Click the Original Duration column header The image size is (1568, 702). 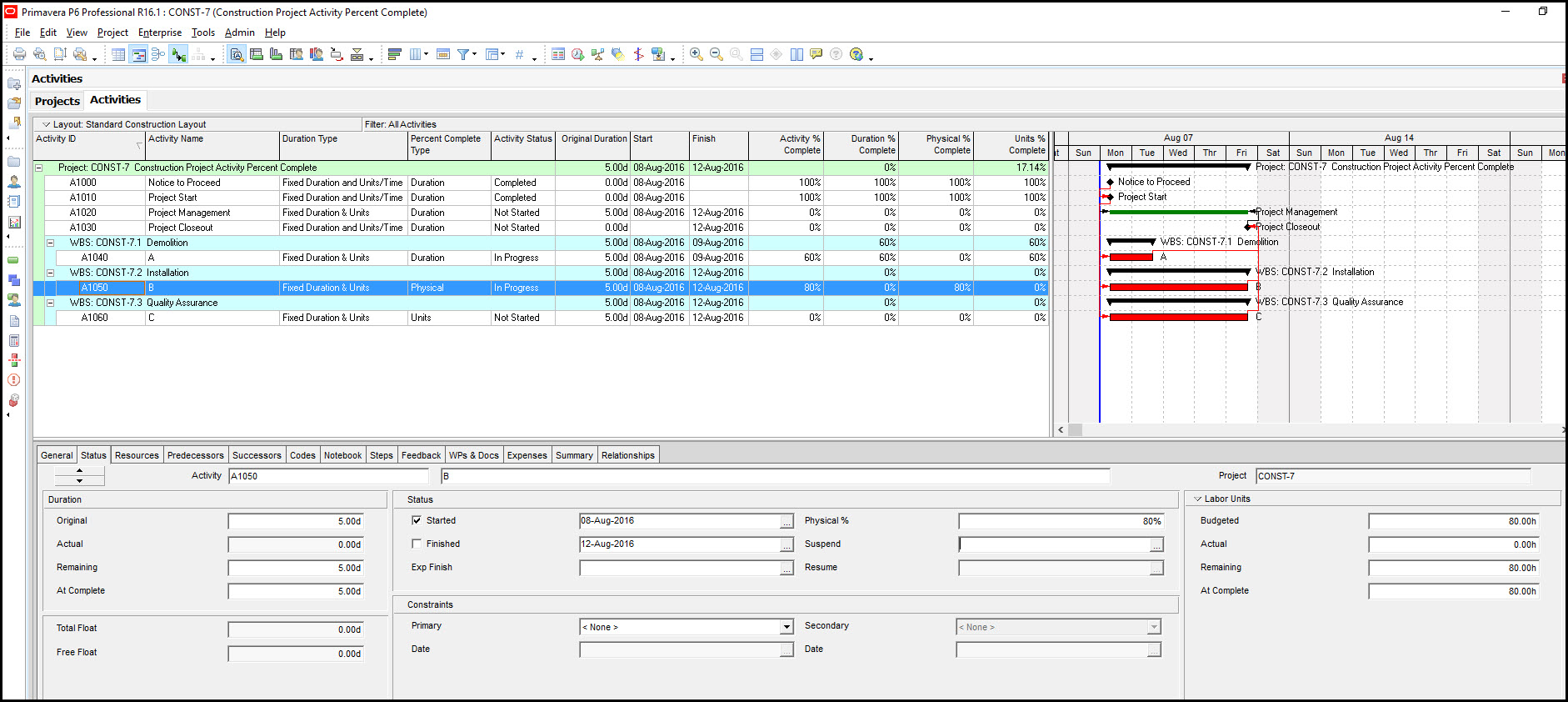click(x=593, y=146)
